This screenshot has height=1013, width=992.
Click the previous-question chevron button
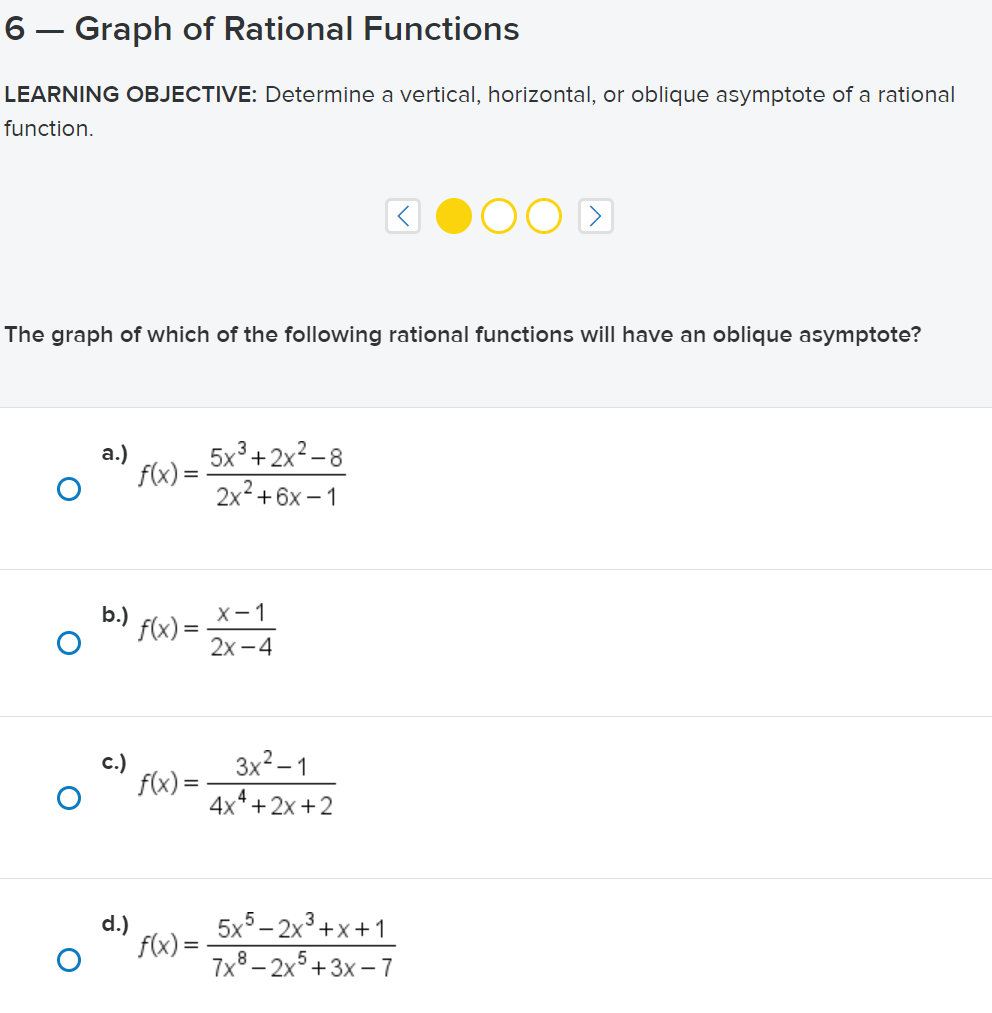402,215
